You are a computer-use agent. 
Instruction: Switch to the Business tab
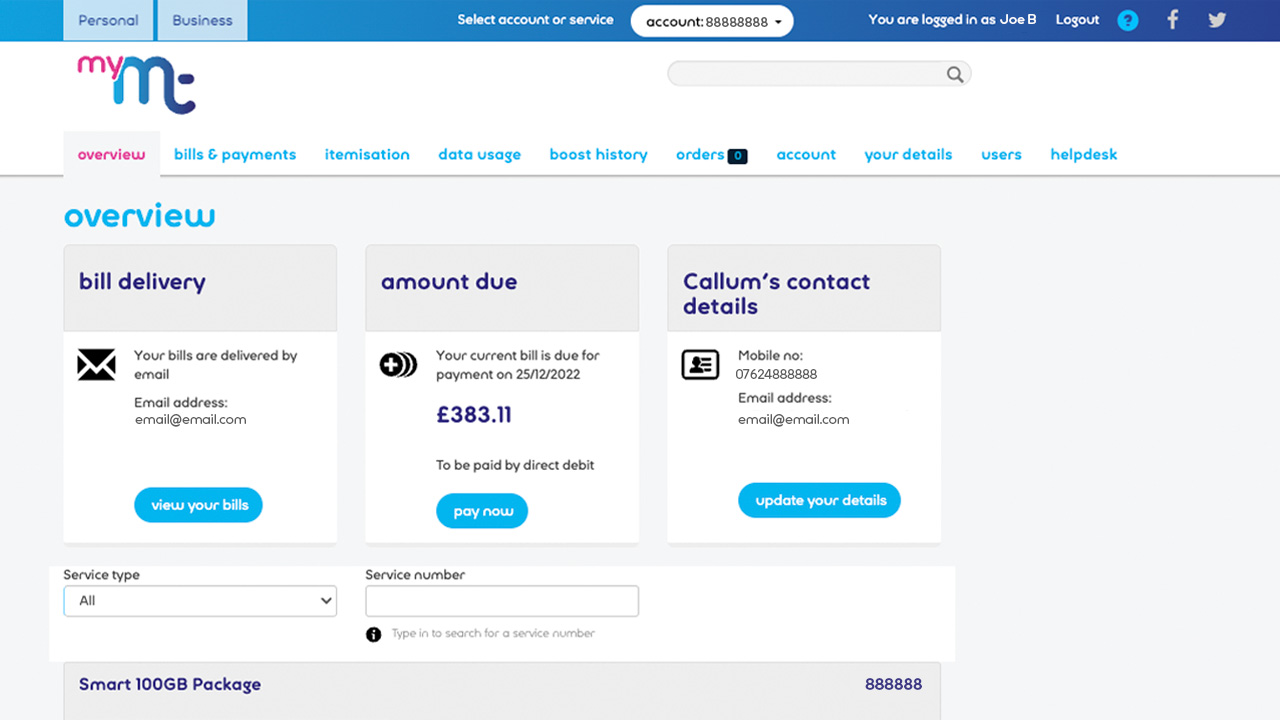click(202, 20)
